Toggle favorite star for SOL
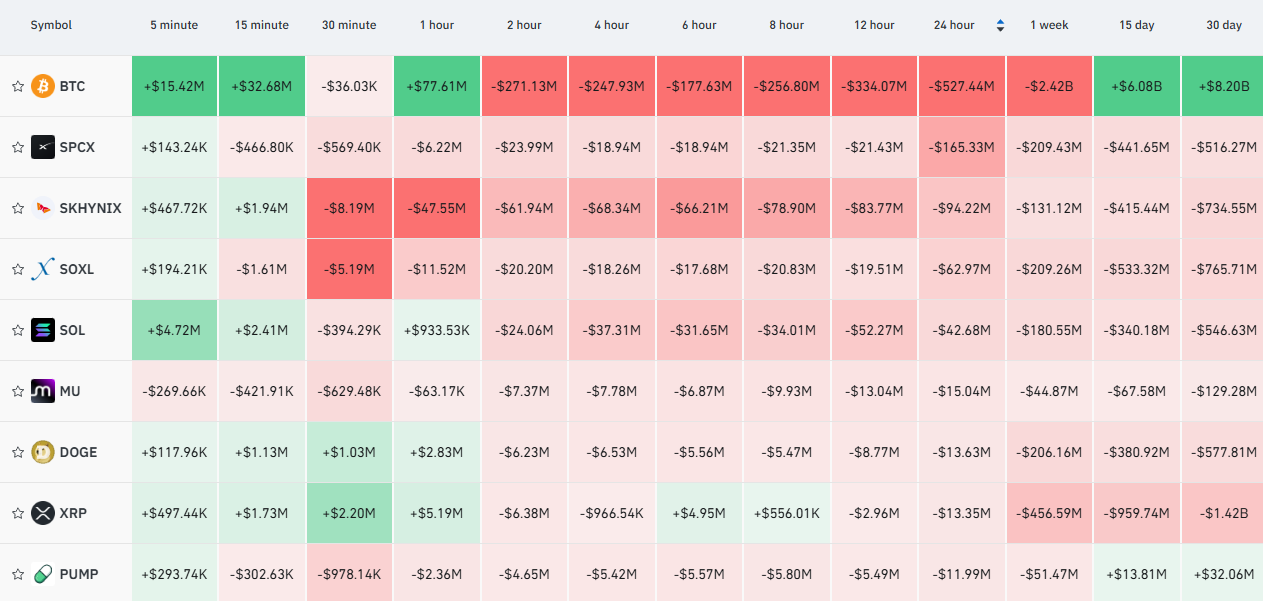Viewport: 1263px width, 601px height. pos(17,330)
